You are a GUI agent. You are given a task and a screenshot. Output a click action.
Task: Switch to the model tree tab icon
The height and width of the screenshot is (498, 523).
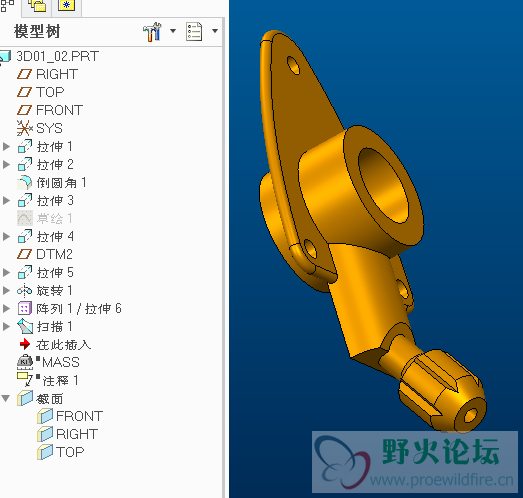pos(7,5)
